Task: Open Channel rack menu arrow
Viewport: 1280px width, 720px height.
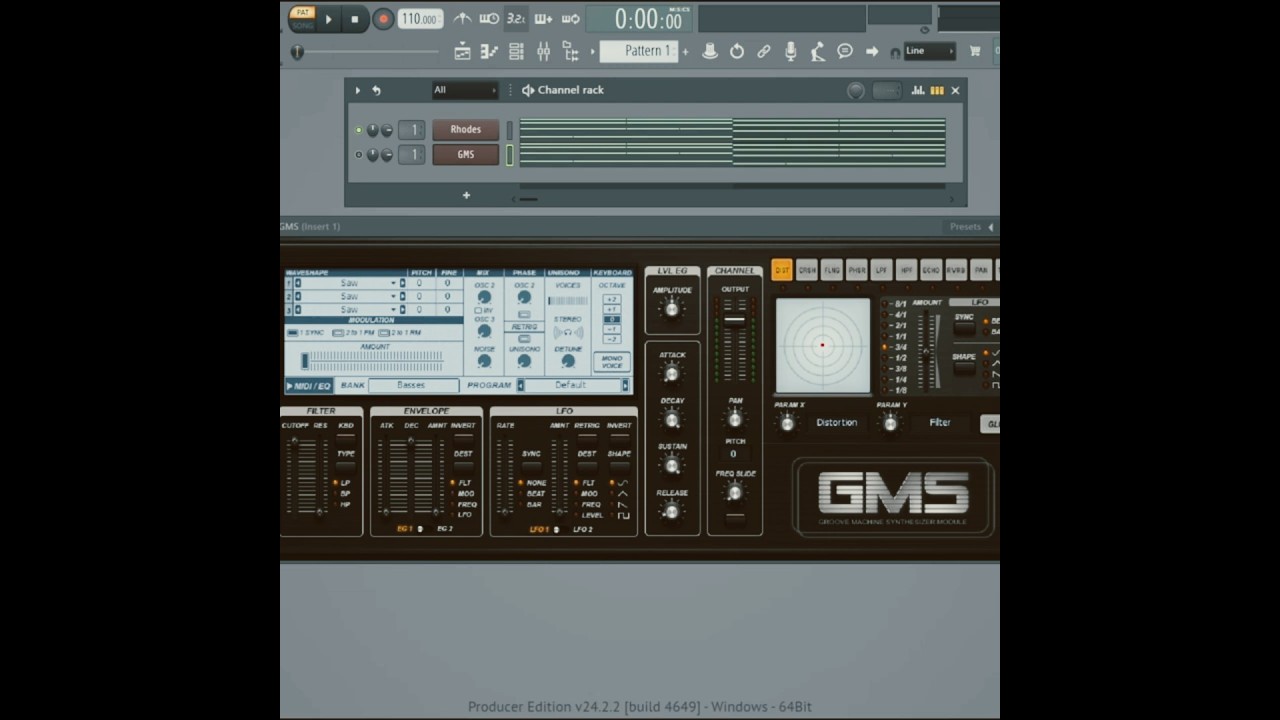Action: click(x=357, y=90)
